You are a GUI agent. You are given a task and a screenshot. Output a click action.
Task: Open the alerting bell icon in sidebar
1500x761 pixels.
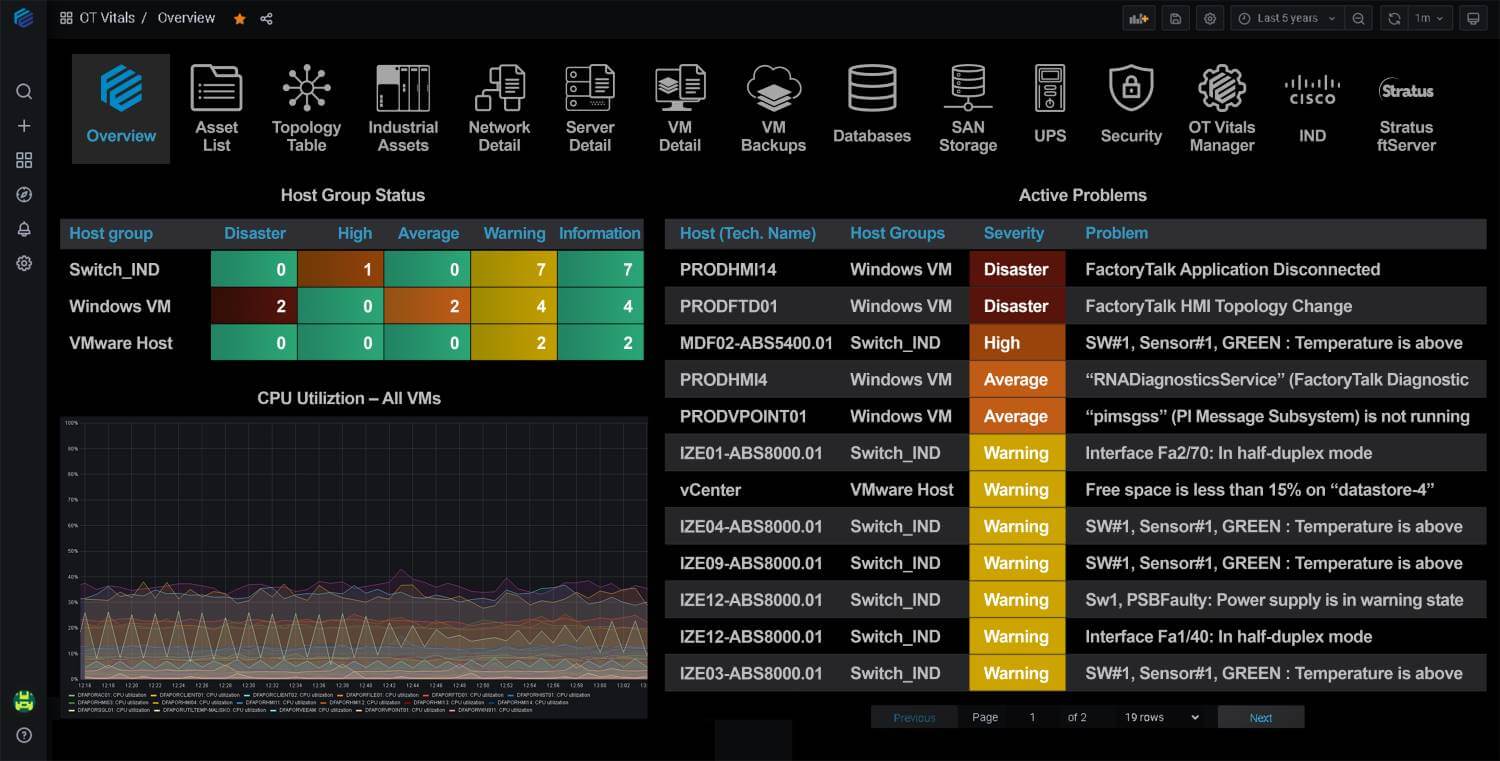24,229
